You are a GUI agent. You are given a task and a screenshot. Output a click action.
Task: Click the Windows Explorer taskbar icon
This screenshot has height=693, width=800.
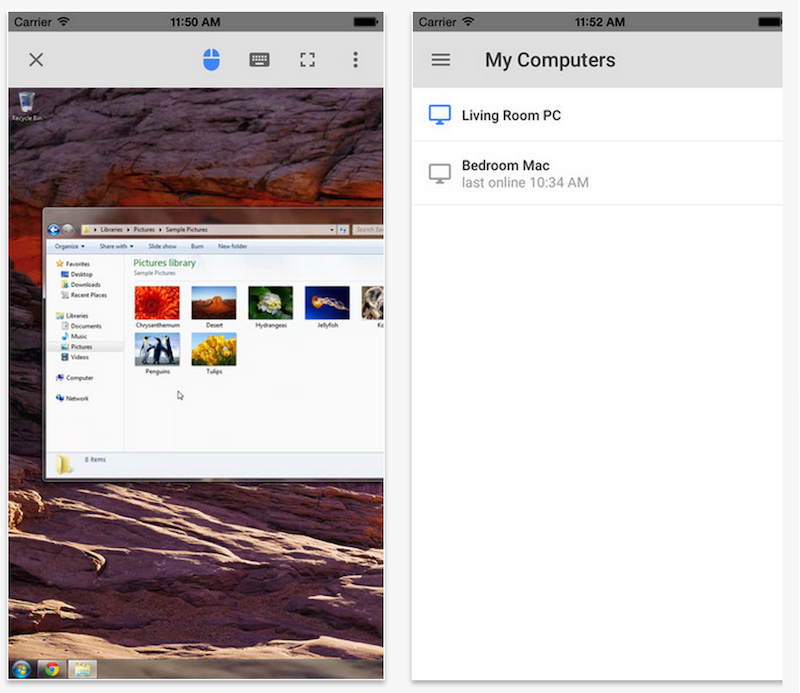coord(83,670)
